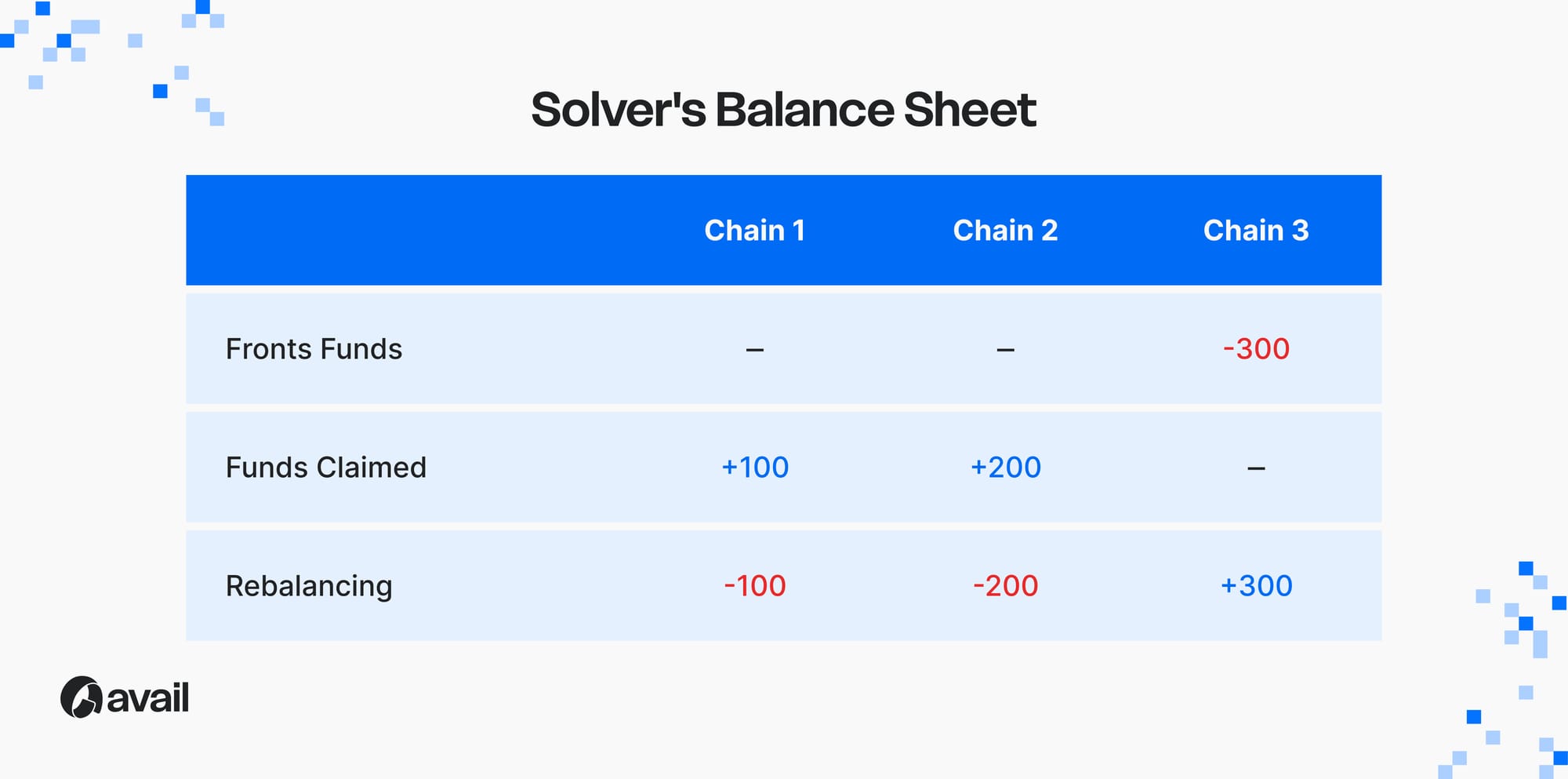Select the Chain 2 column header
The height and width of the screenshot is (779, 1568).
1005,231
